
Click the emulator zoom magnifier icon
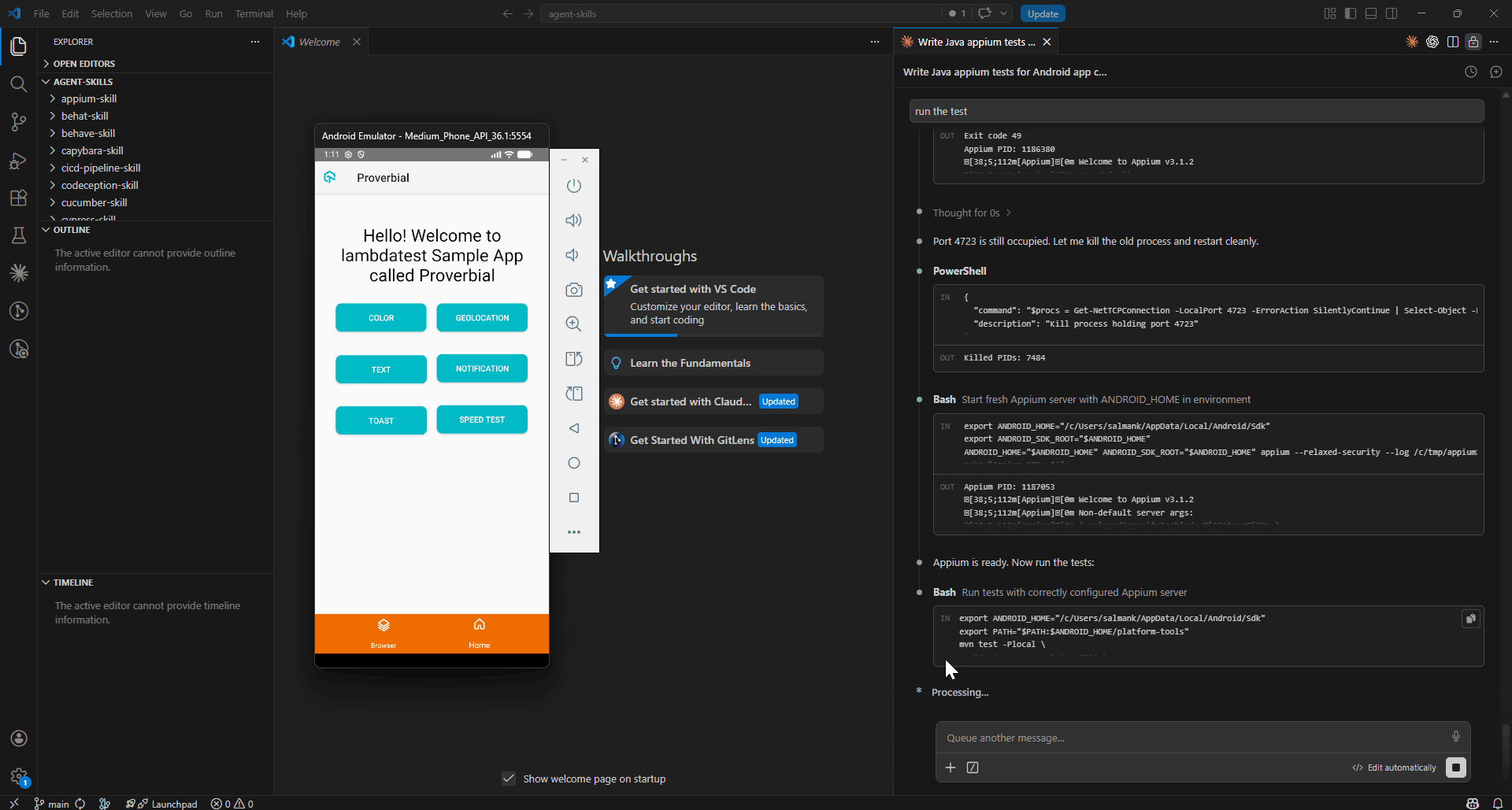tap(574, 324)
